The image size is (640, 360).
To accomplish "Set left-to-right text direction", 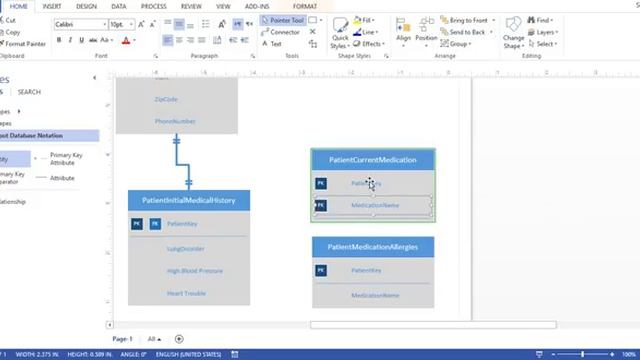I will [238, 24].
